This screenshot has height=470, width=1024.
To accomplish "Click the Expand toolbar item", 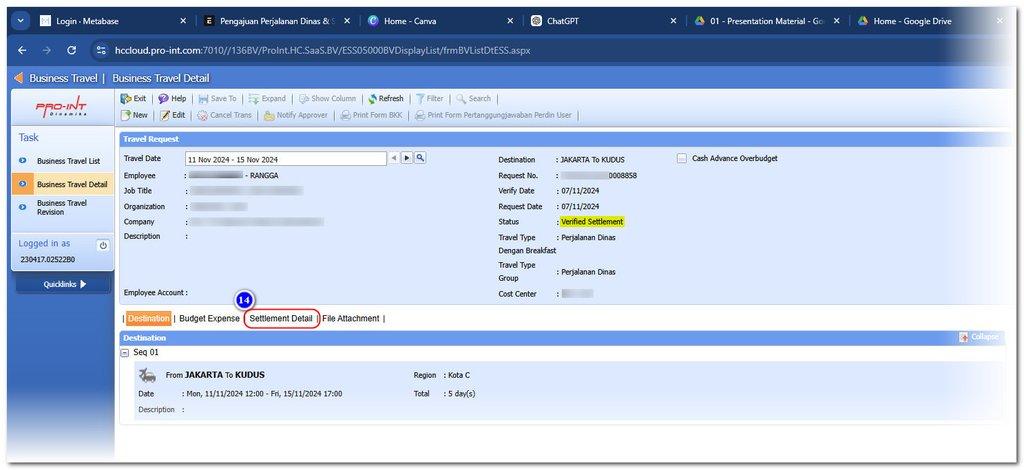I will tap(267, 99).
